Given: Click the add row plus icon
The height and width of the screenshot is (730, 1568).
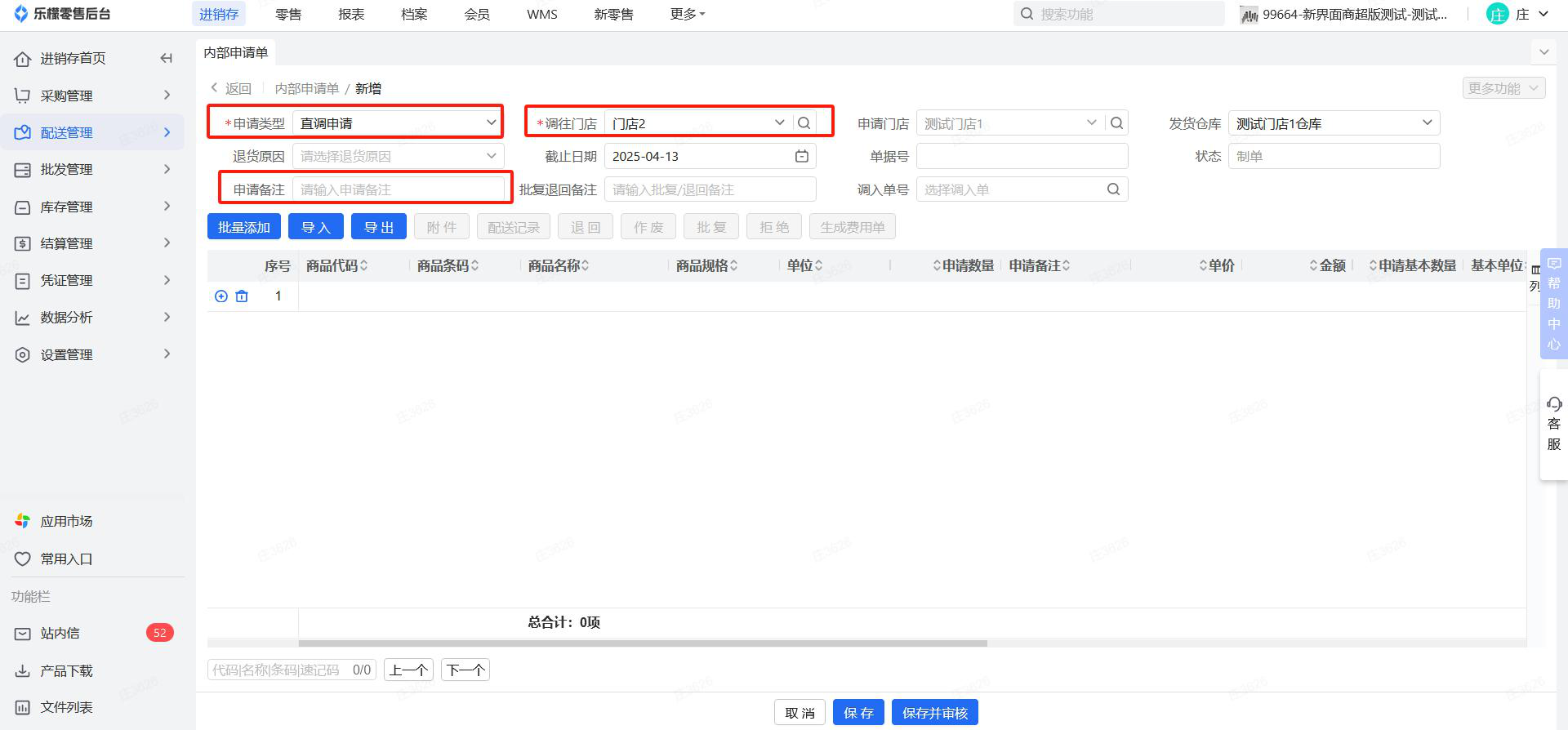Looking at the screenshot, I should pyautogui.click(x=220, y=296).
